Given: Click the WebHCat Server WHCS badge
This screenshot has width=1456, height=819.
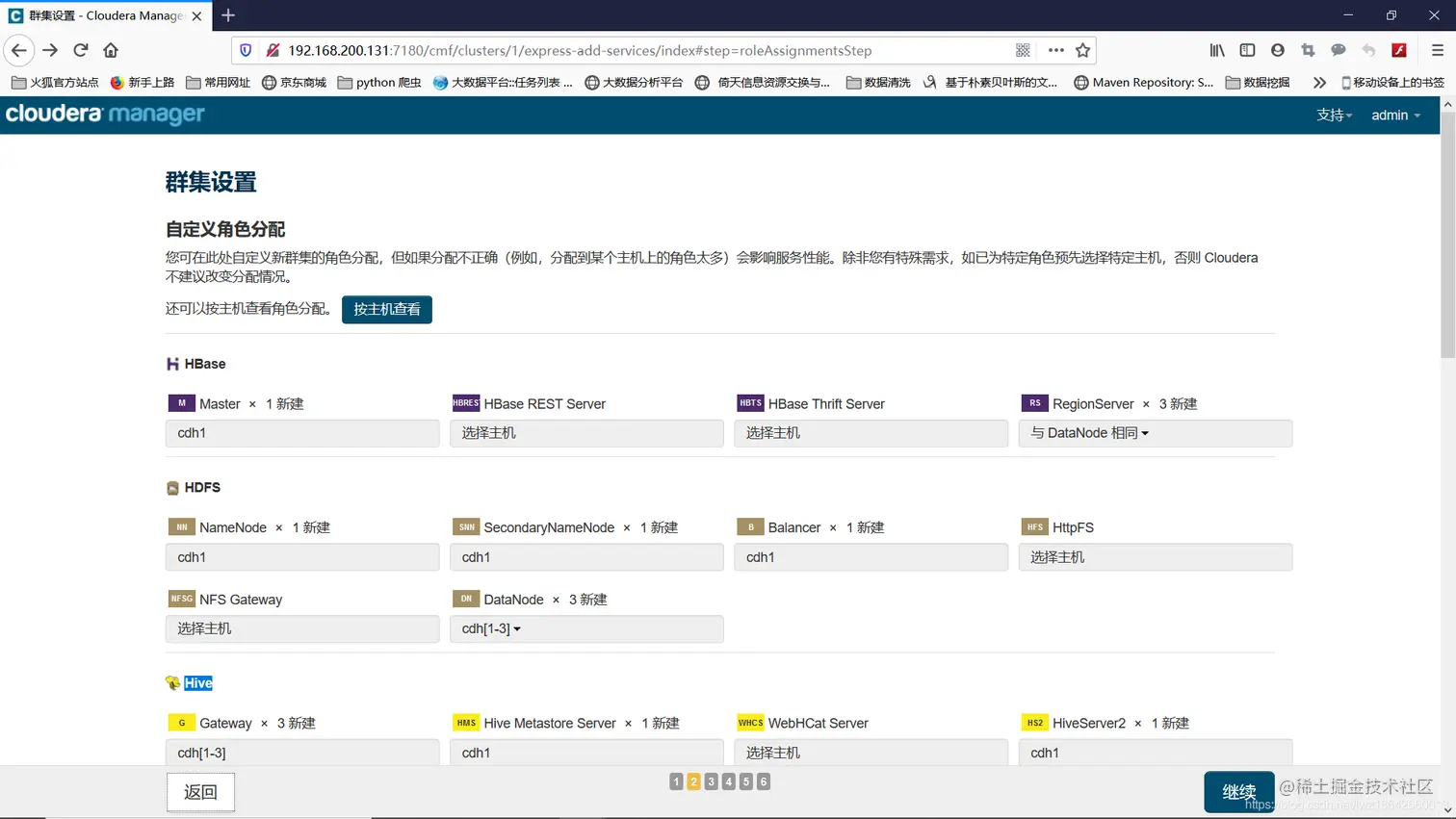Looking at the screenshot, I should pyautogui.click(x=750, y=723).
